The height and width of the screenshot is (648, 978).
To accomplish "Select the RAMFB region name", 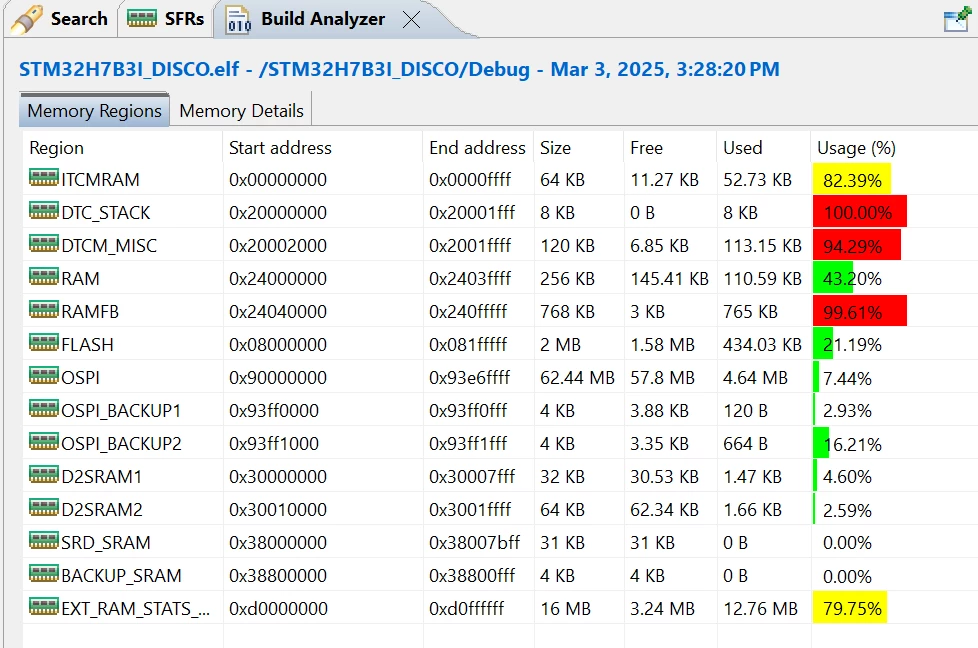I will [90, 312].
